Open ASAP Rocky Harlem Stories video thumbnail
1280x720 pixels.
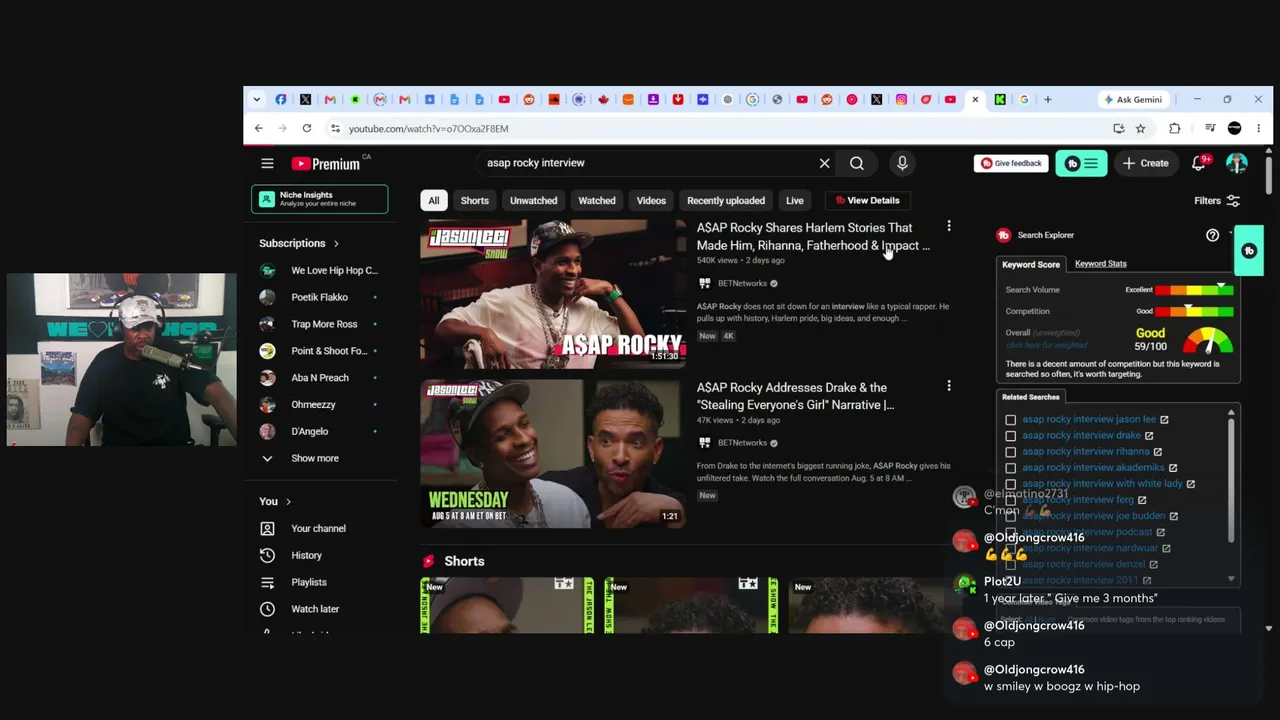tap(553, 294)
